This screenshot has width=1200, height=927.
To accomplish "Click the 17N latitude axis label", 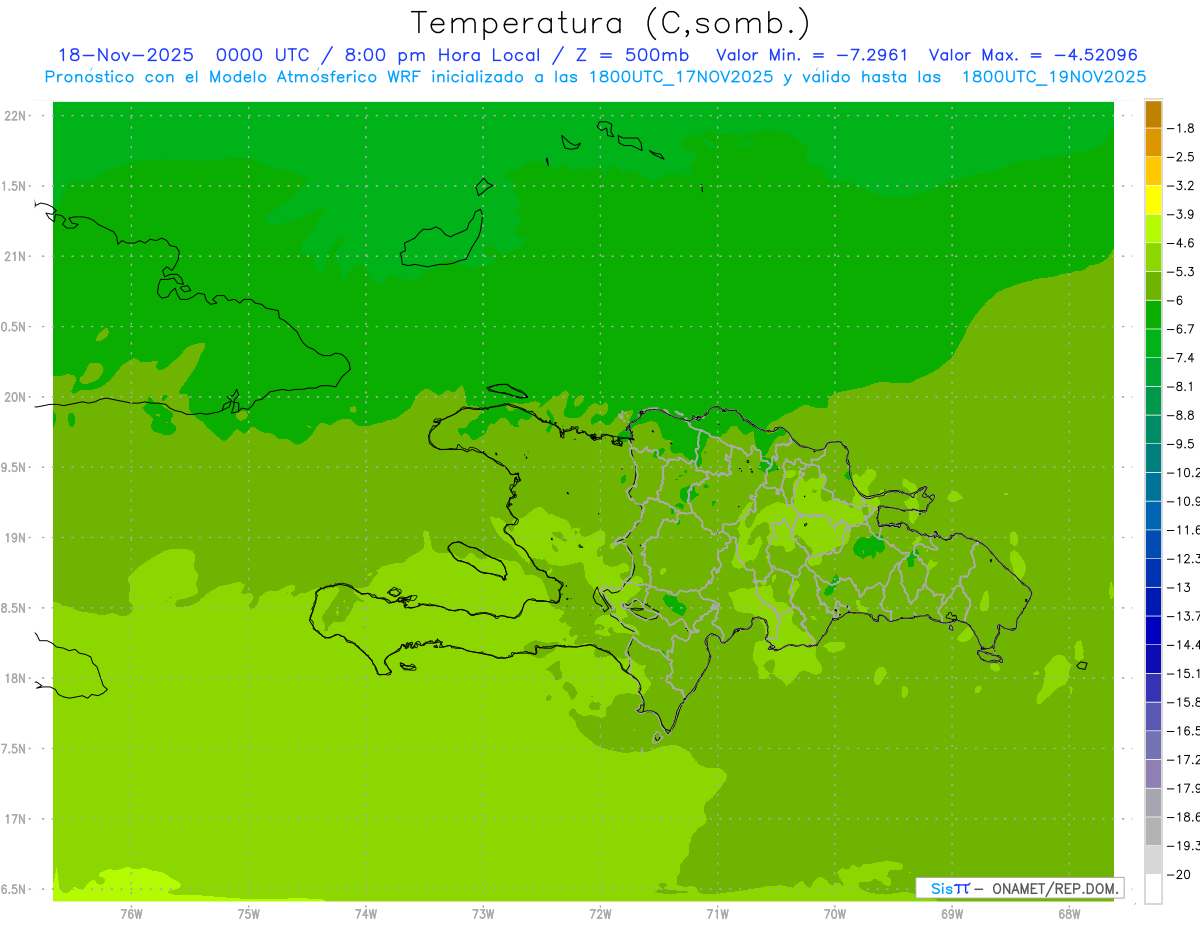I will tap(16, 819).
